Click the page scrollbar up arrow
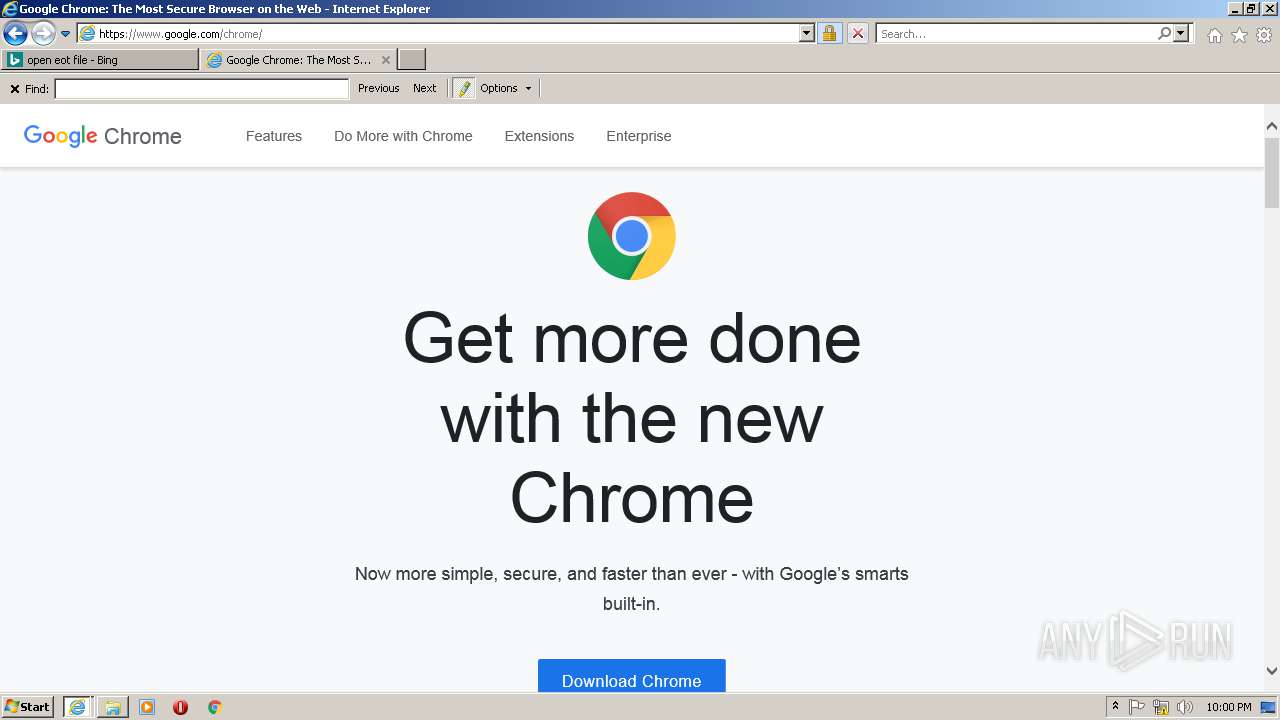Viewport: 1280px width, 720px height. pos(1272,127)
